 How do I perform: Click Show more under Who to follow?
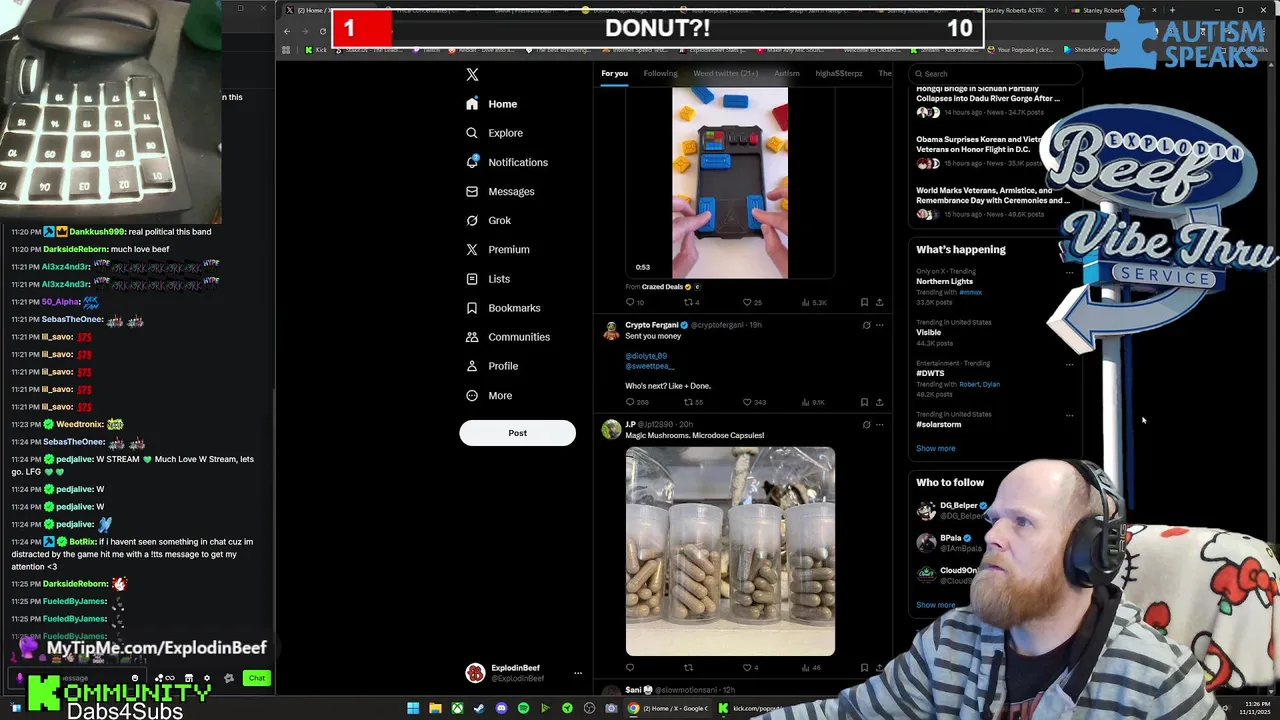pos(935,605)
